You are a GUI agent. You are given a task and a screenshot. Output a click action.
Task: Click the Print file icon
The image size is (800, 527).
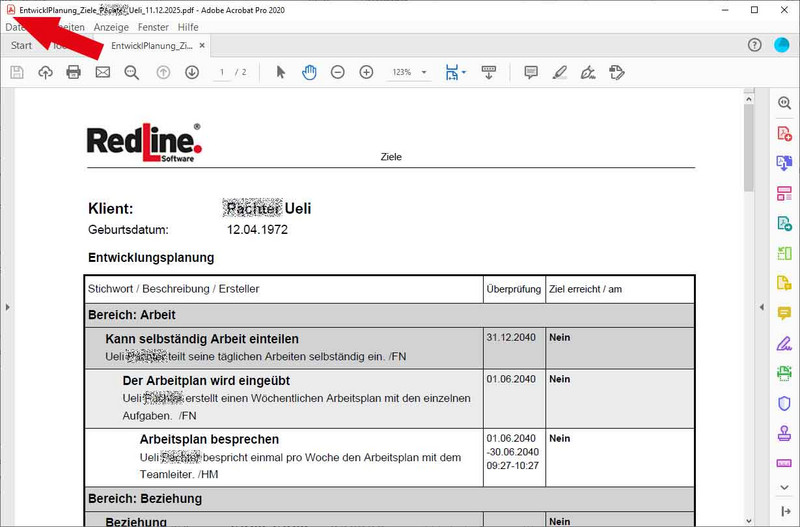73,72
